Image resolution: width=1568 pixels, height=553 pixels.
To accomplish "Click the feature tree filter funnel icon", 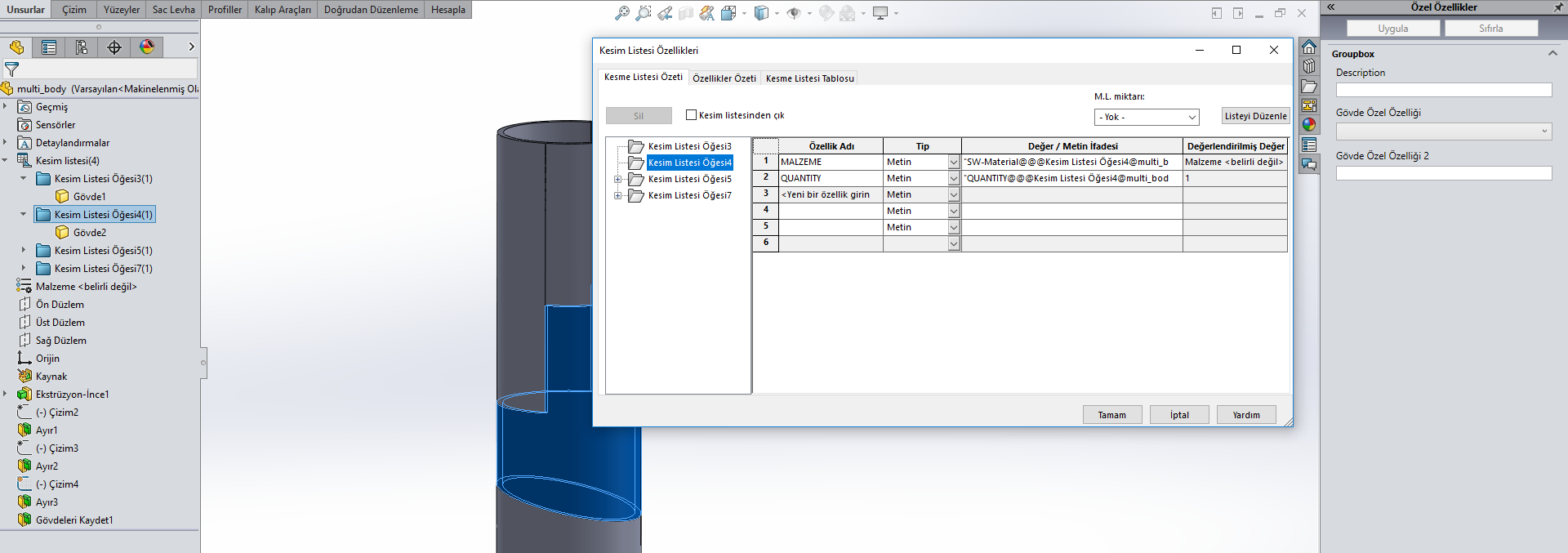I will click(11, 69).
